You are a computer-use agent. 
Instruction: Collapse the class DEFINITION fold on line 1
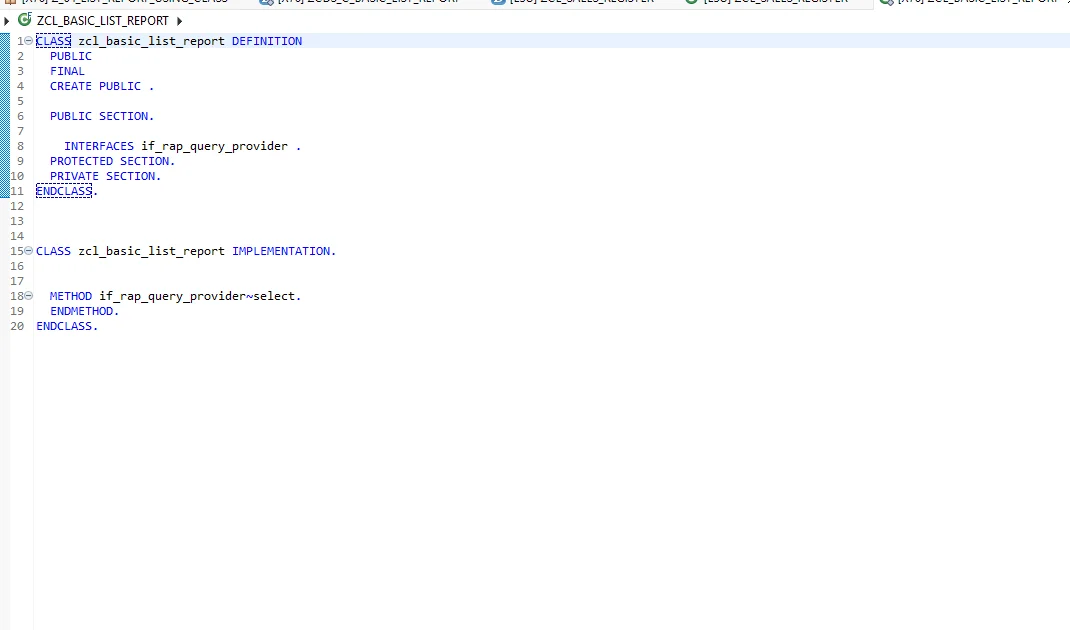coord(29,41)
